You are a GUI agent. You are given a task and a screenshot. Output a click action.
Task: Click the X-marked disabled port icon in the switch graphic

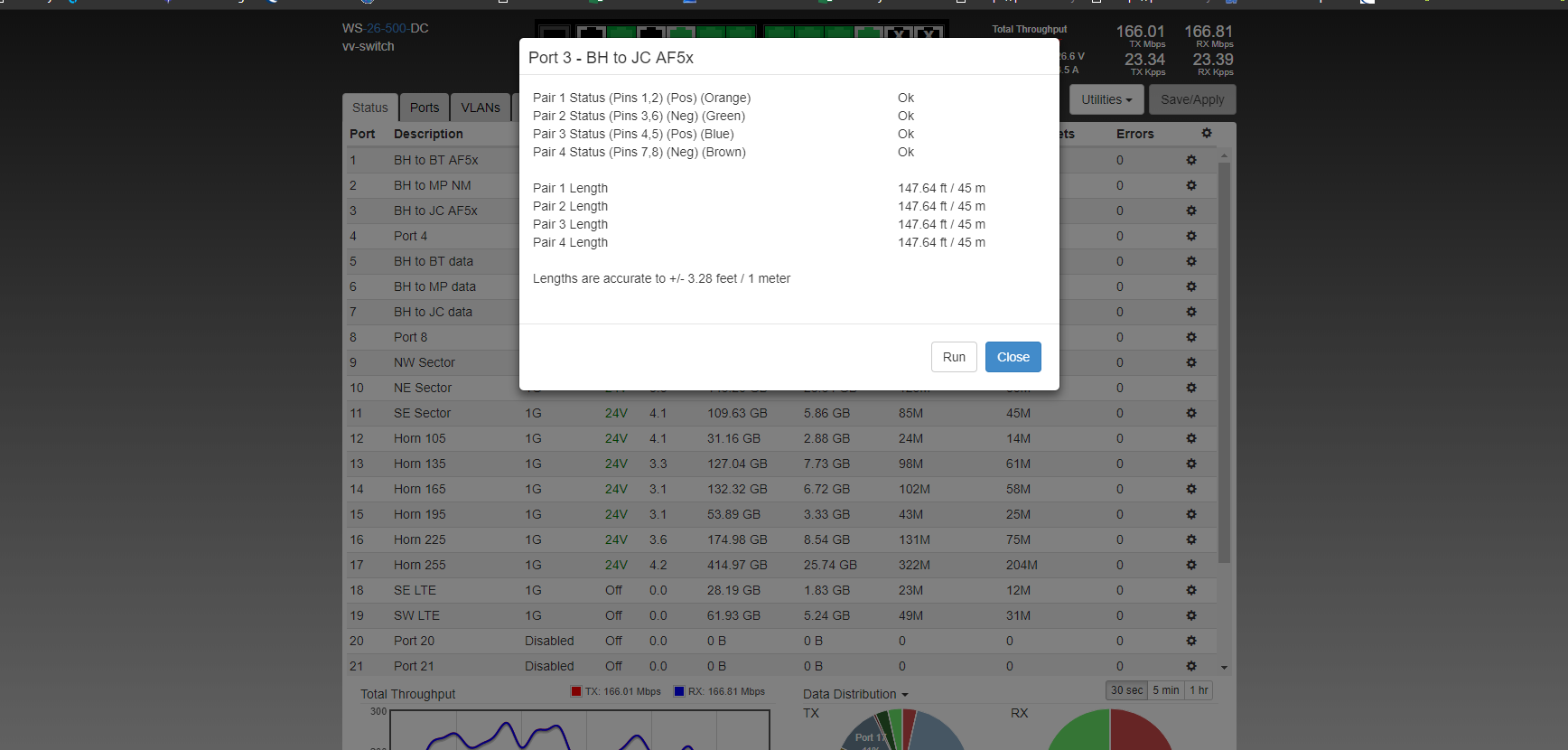tap(899, 34)
